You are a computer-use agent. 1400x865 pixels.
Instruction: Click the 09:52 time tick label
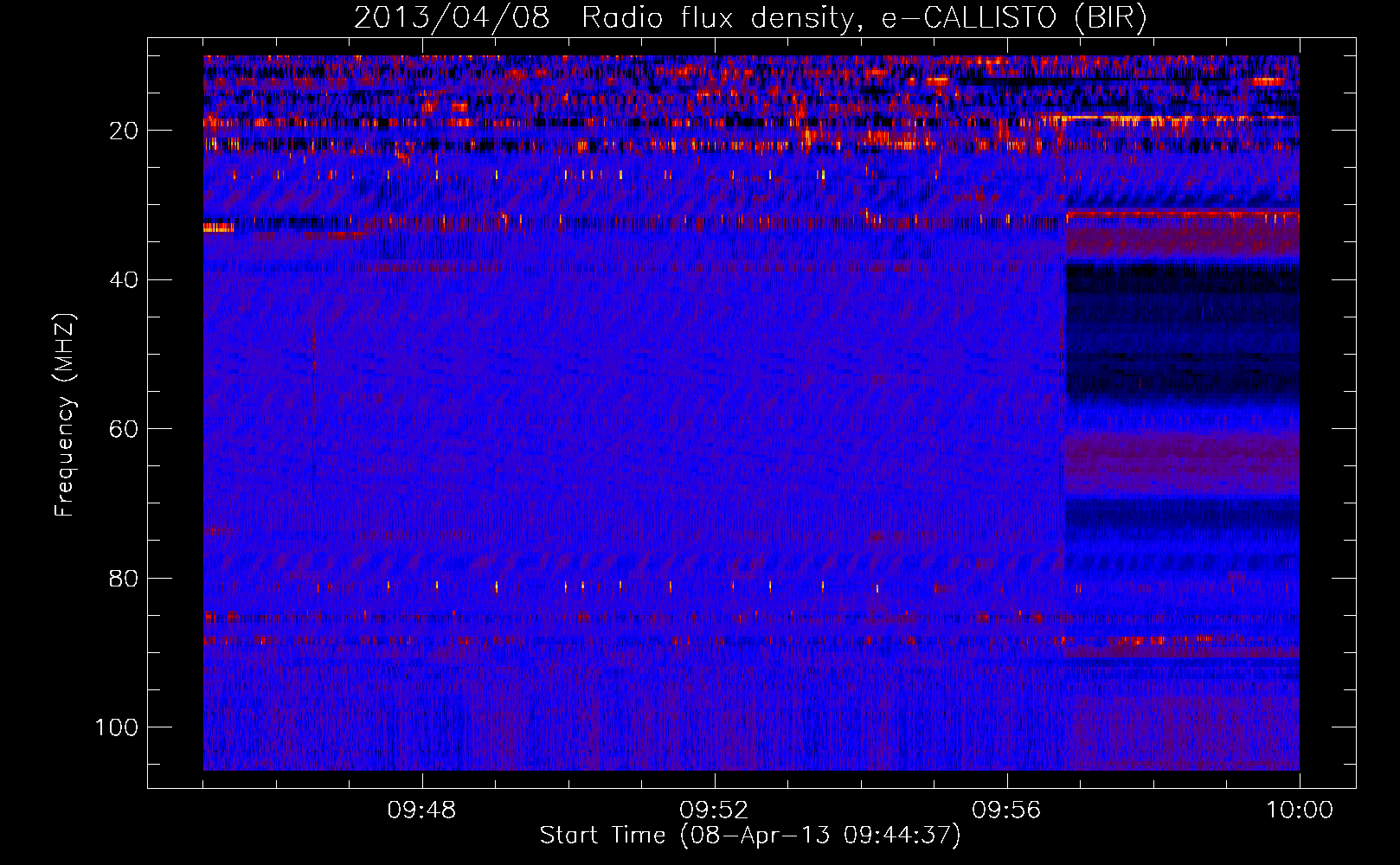[x=714, y=811]
